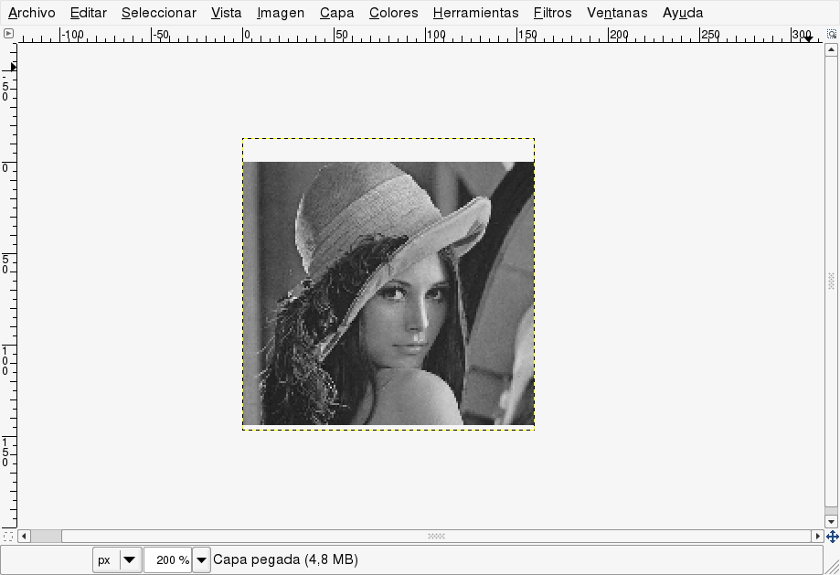The width and height of the screenshot is (840, 575).
Task: Open the Herramientas menu
Action: pyautogui.click(x=475, y=12)
